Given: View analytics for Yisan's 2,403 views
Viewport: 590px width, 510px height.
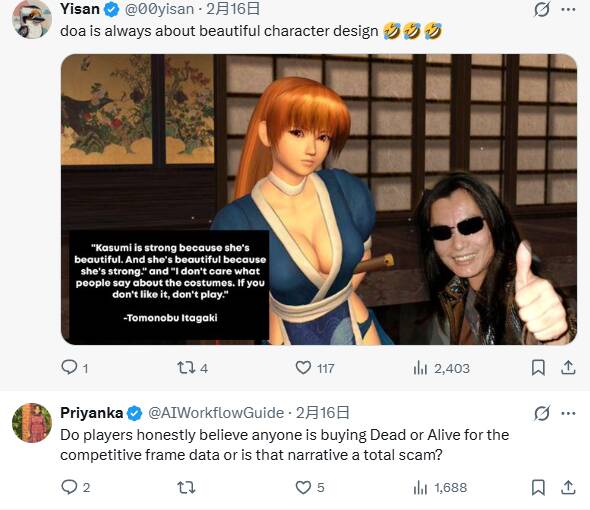Looking at the screenshot, I should (441, 368).
